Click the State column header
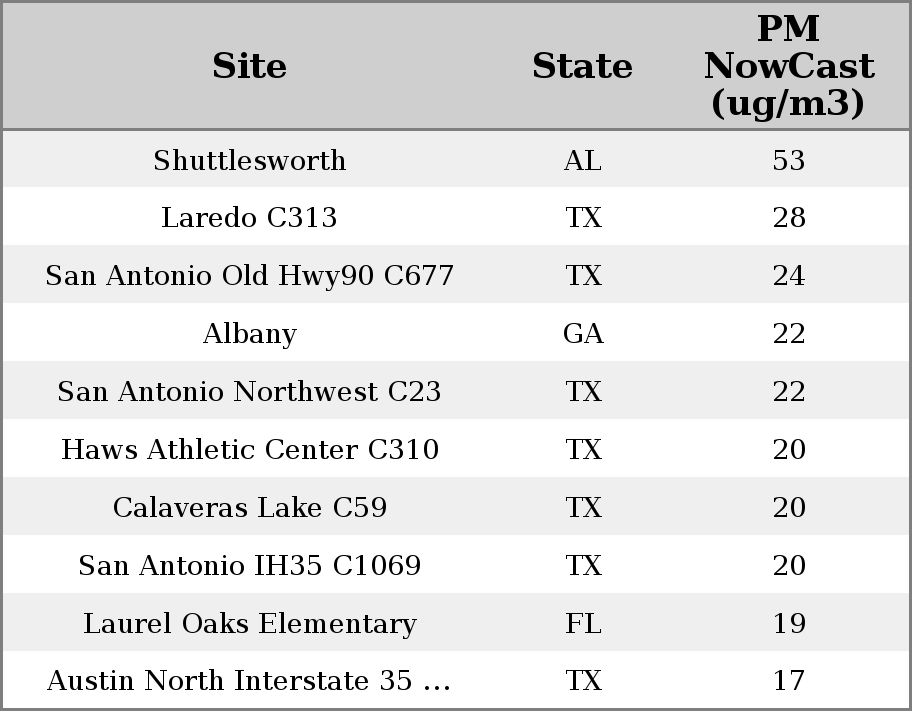 (582, 66)
